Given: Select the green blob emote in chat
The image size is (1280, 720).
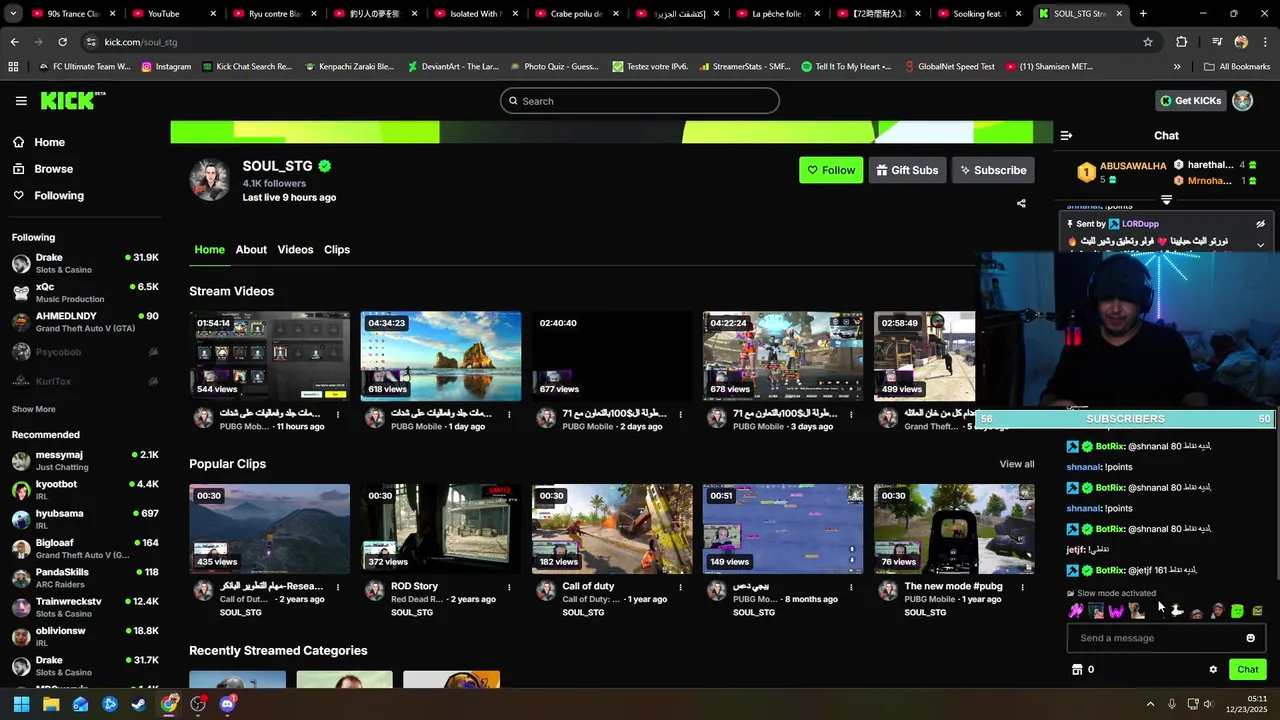Looking at the screenshot, I should 1238,611.
